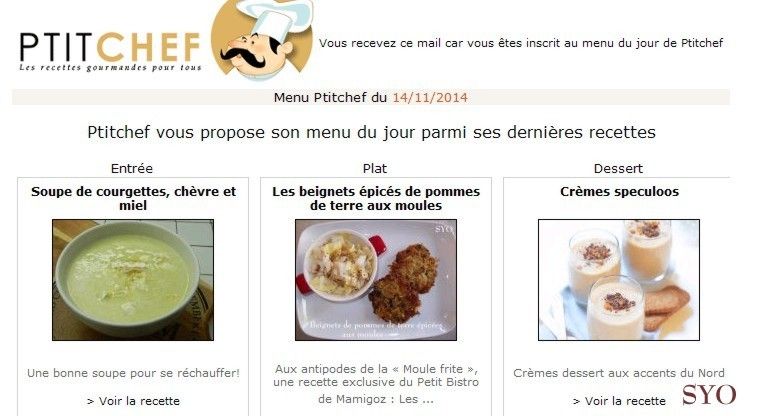Click the Une bonne soupe pour se réchauffer text

[x=133, y=373]
